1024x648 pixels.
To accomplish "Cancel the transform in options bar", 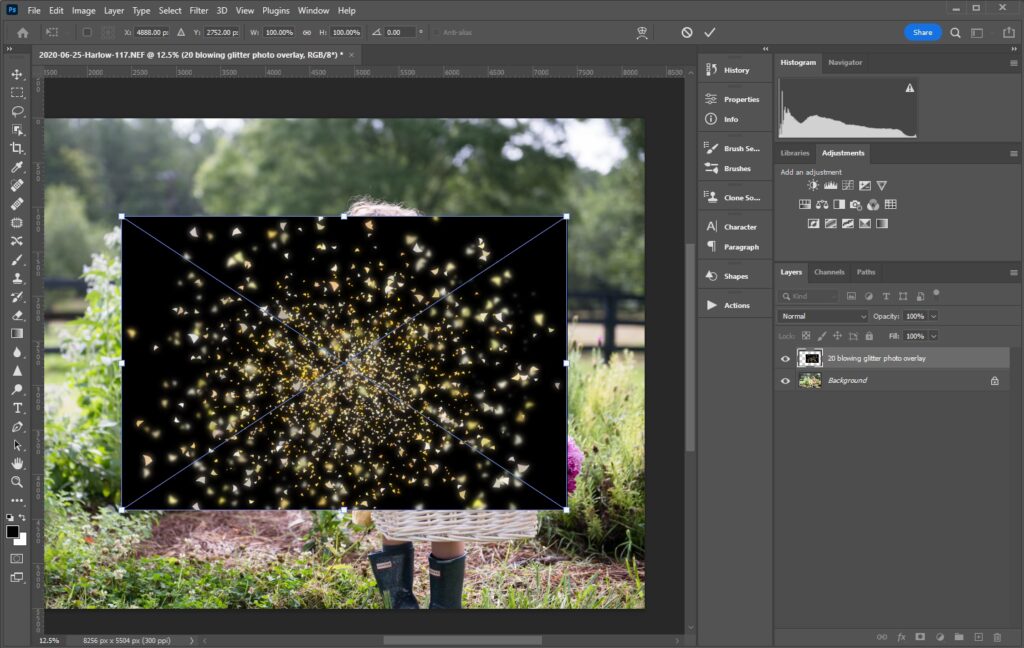I will click(687, 32).
